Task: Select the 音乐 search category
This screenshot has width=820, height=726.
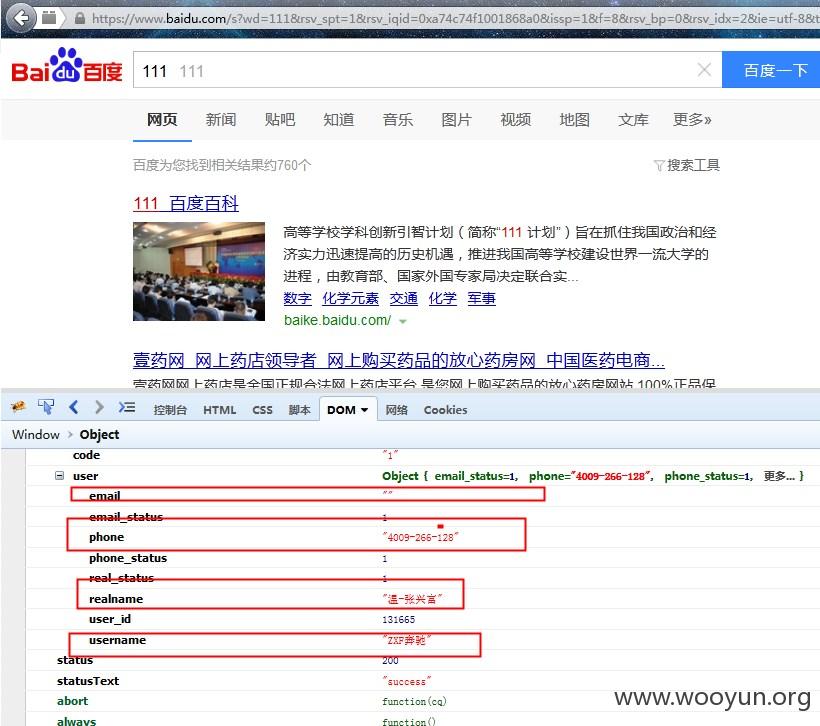Action: click(398, 120)
